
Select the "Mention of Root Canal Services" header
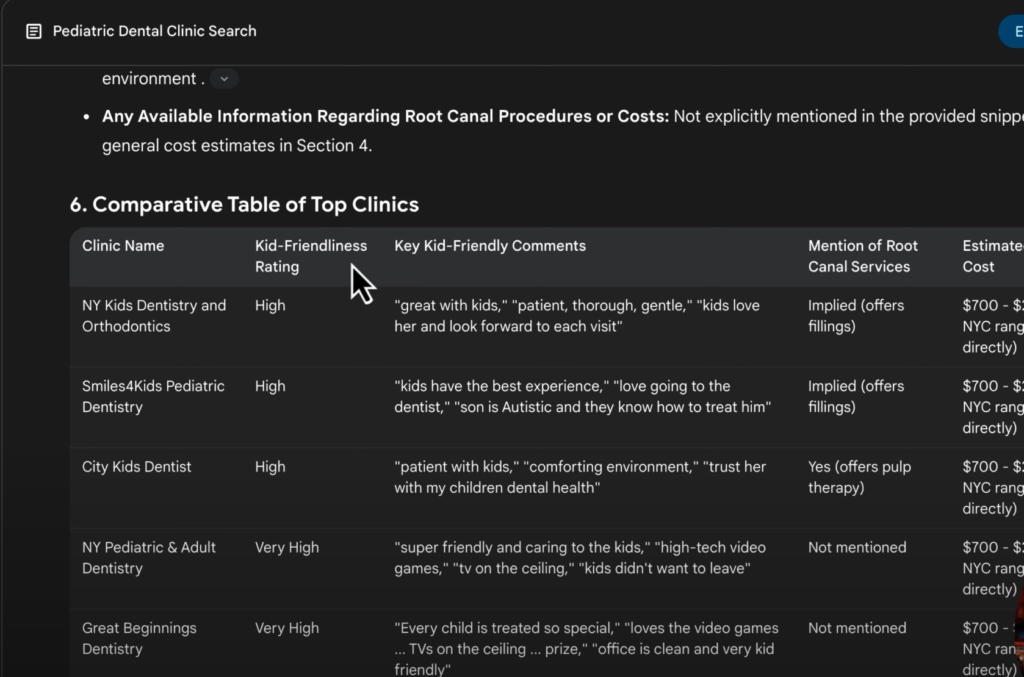coord(862,256)
